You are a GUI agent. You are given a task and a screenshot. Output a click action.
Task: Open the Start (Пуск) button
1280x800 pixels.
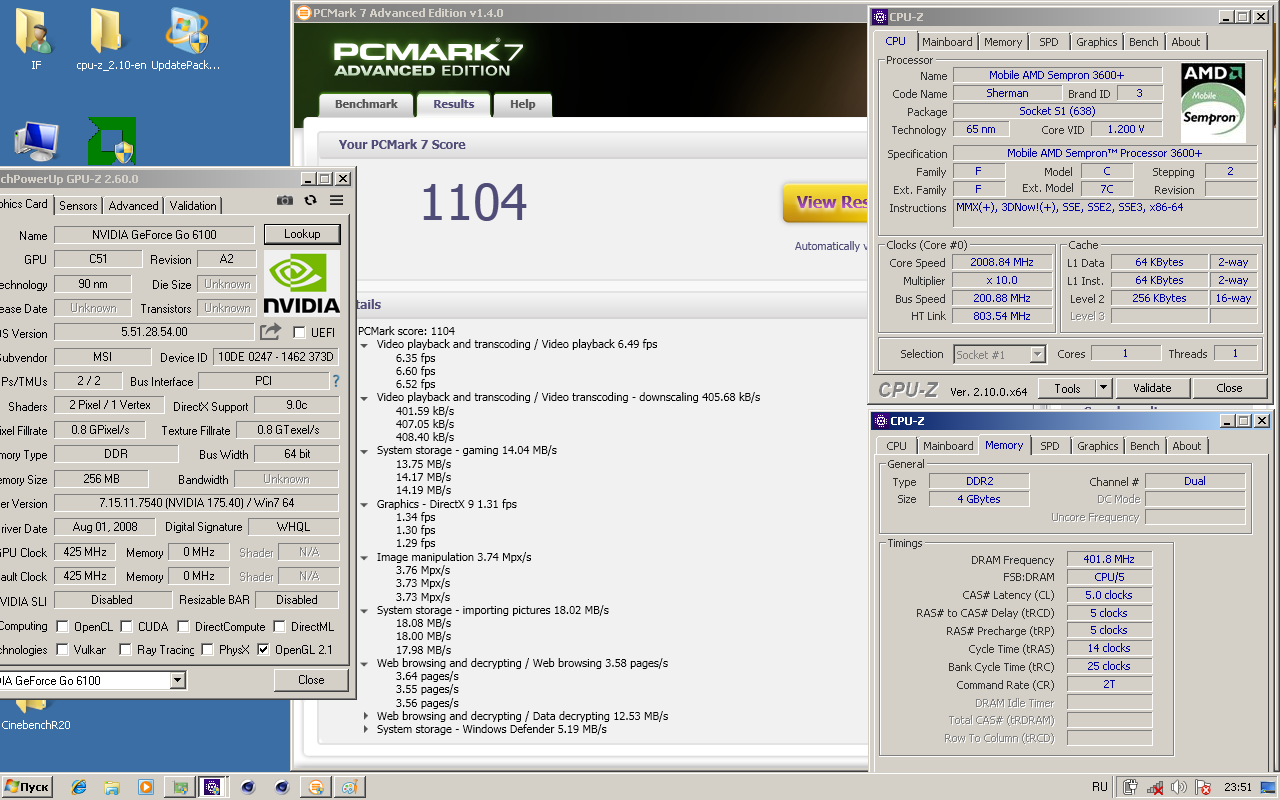point(27,787)
